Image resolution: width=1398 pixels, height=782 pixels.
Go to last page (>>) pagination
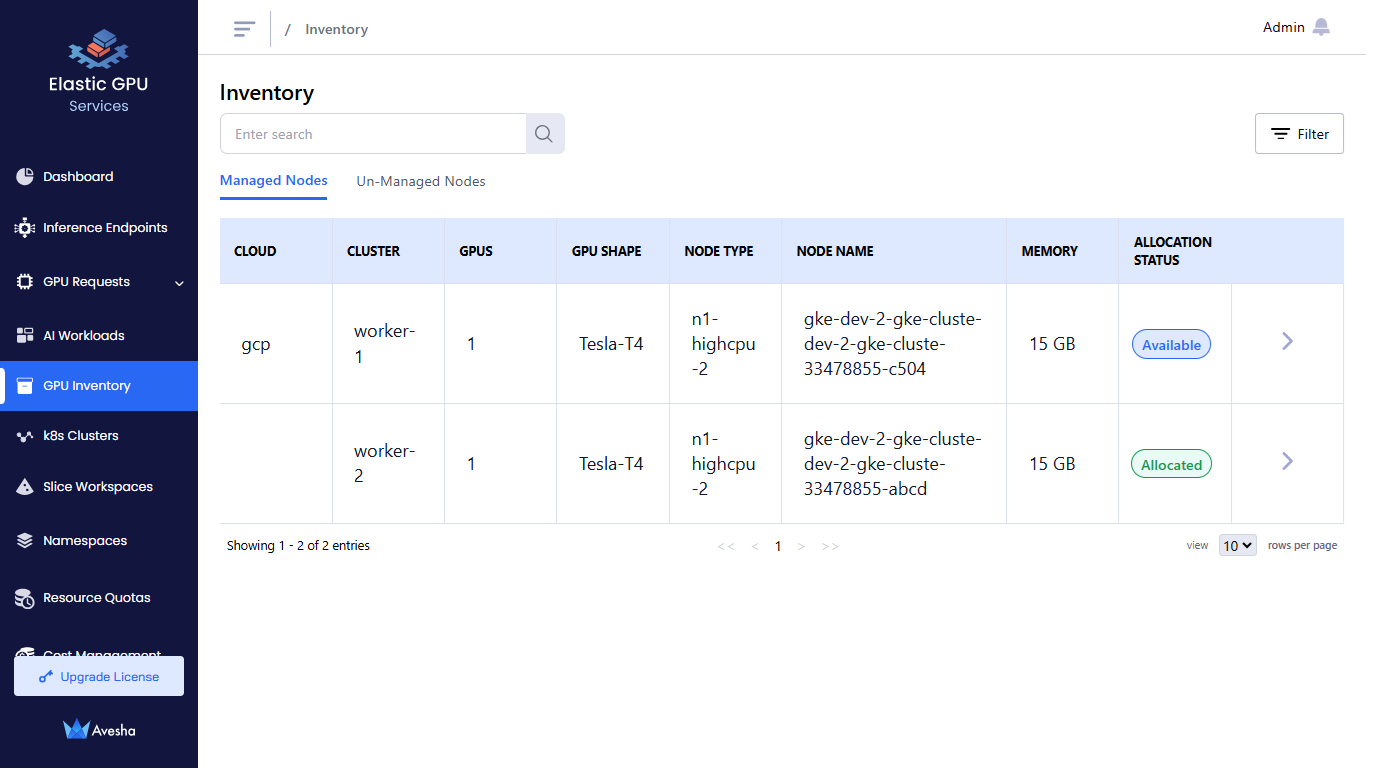click(x=830, y=547)
